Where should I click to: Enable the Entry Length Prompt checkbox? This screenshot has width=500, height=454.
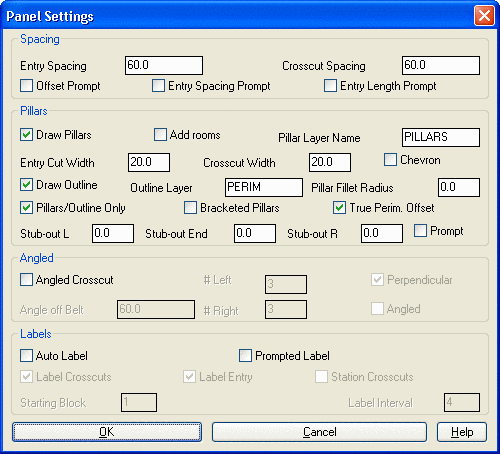[x=330, y=86]
